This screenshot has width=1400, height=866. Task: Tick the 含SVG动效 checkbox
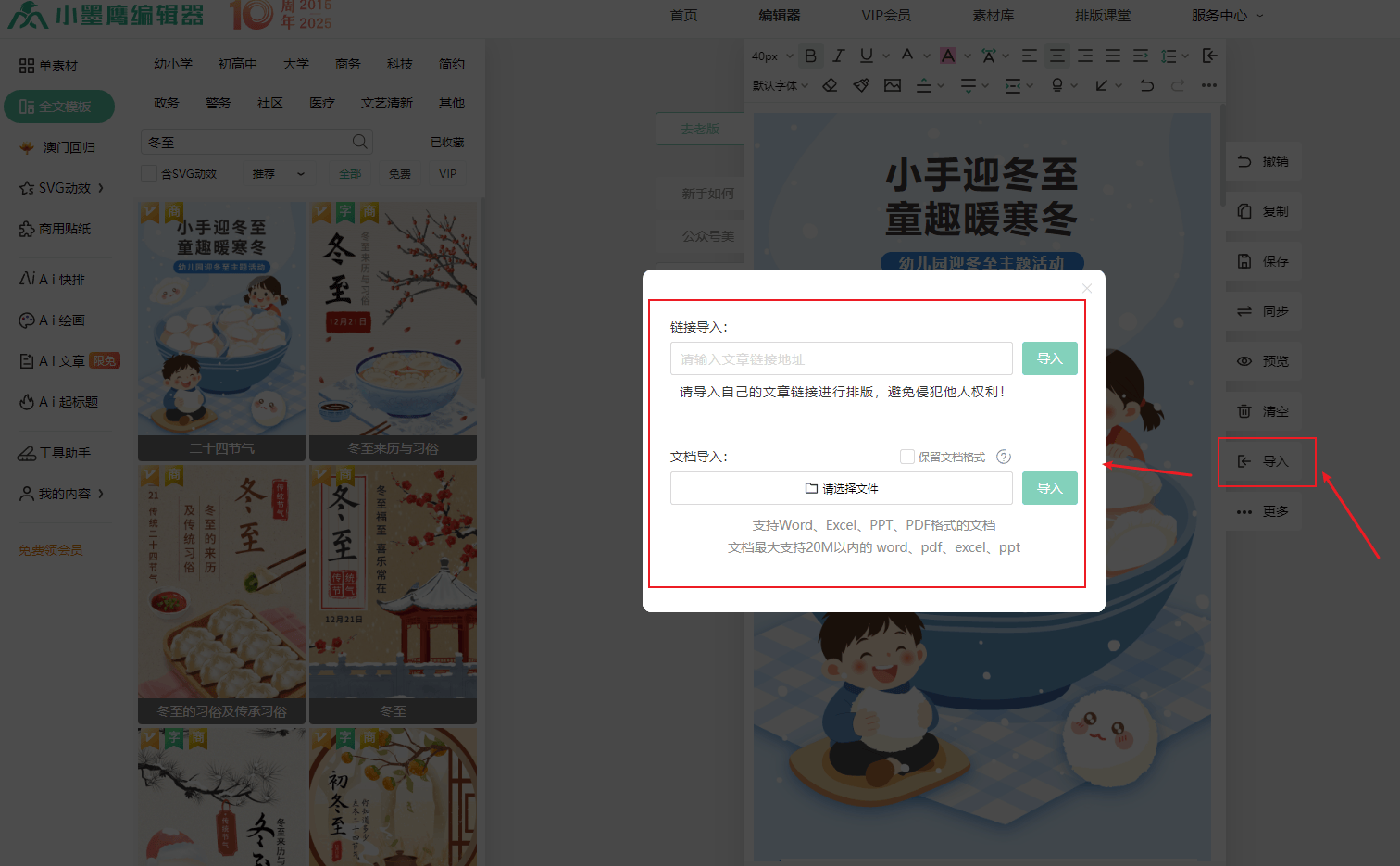148,173
